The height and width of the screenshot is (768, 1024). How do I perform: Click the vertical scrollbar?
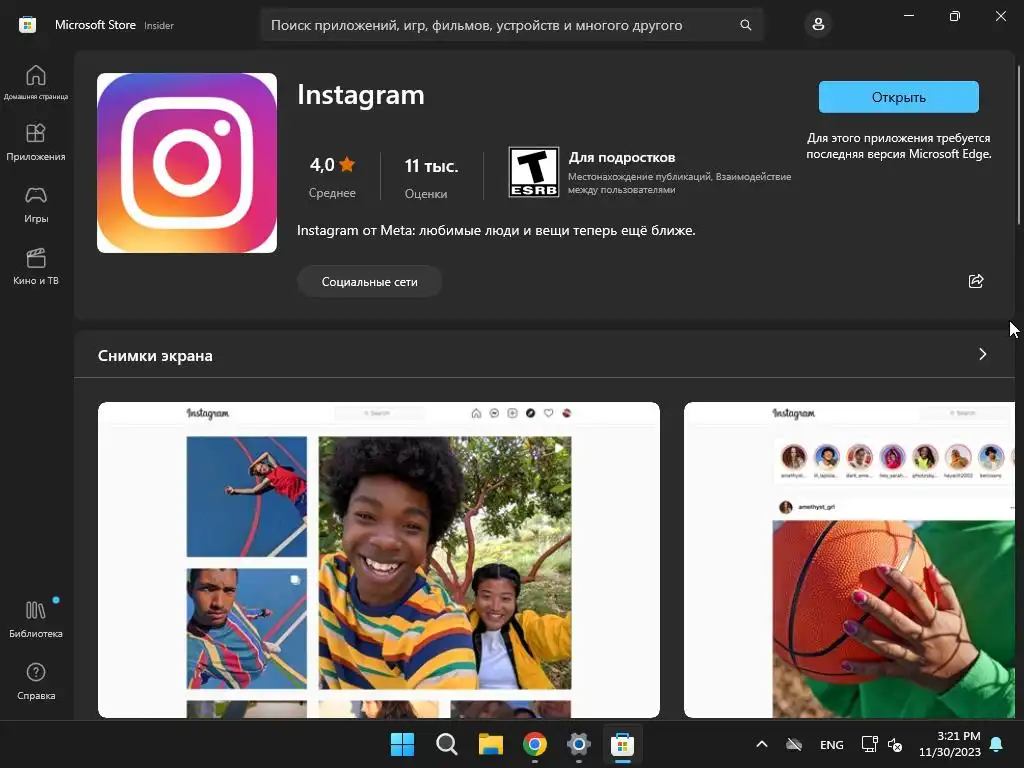pos(1019,144)
